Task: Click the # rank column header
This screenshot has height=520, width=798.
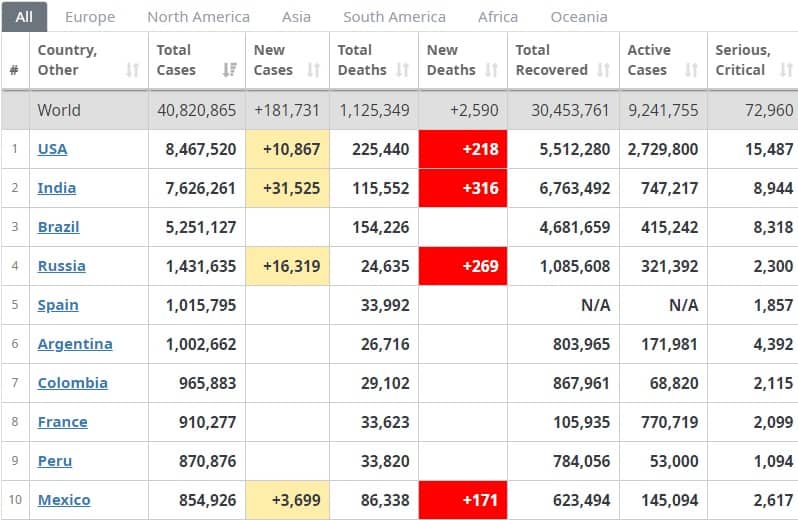Action: [x=15, y=70]
